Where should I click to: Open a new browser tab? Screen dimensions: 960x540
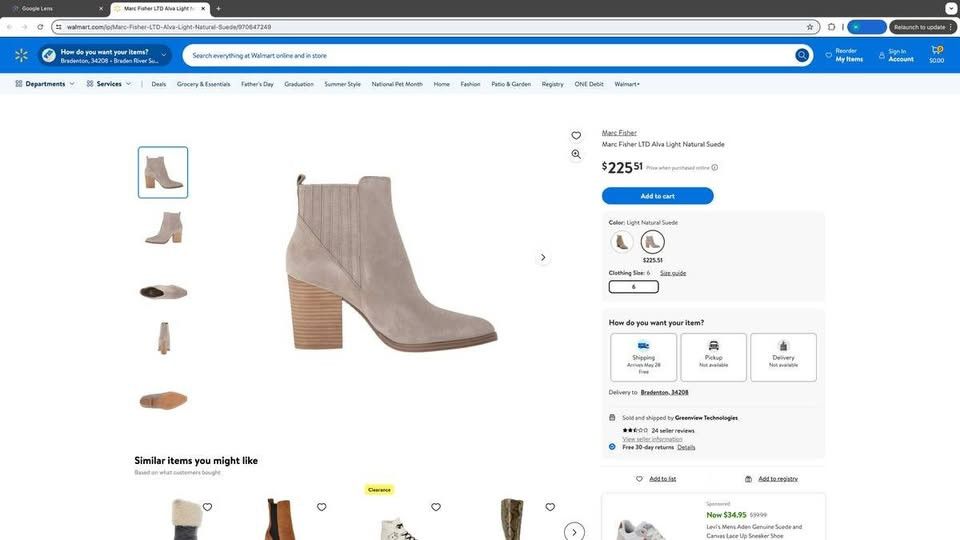(219, 9)
